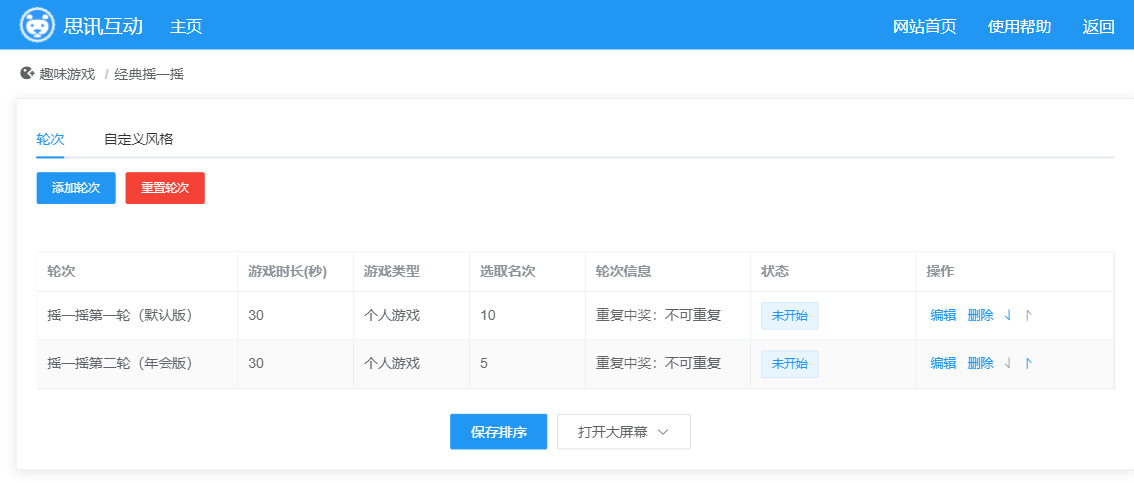The image size is (1134, 483).
Task: Open 使用帮助 in the header
Action: click(1019, 27)
